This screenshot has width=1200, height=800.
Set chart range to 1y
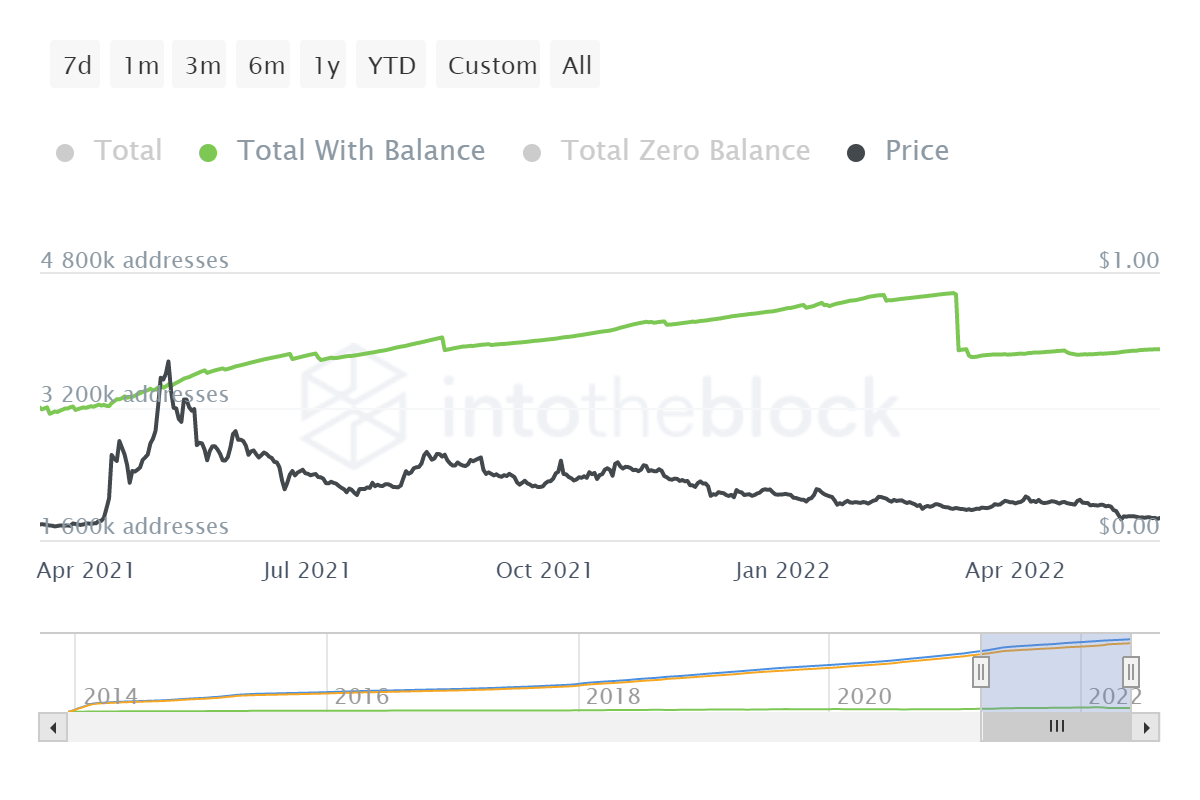click(326, 66)
